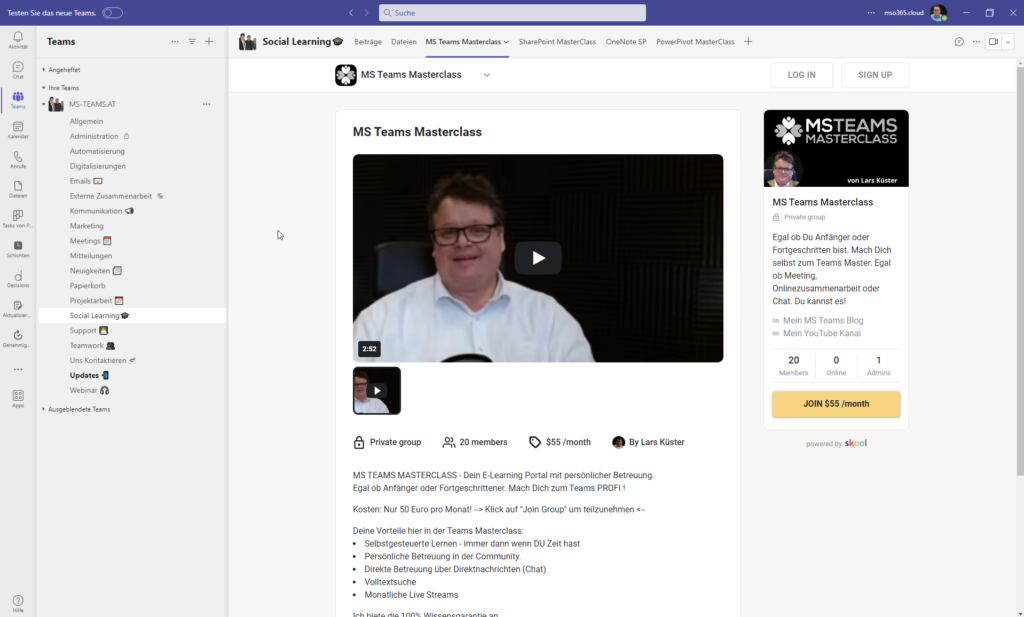The height and width of the screenshot is (617, 1024).
Task: Open the Skool group switcher chevron
Action: tap(487, 75)
